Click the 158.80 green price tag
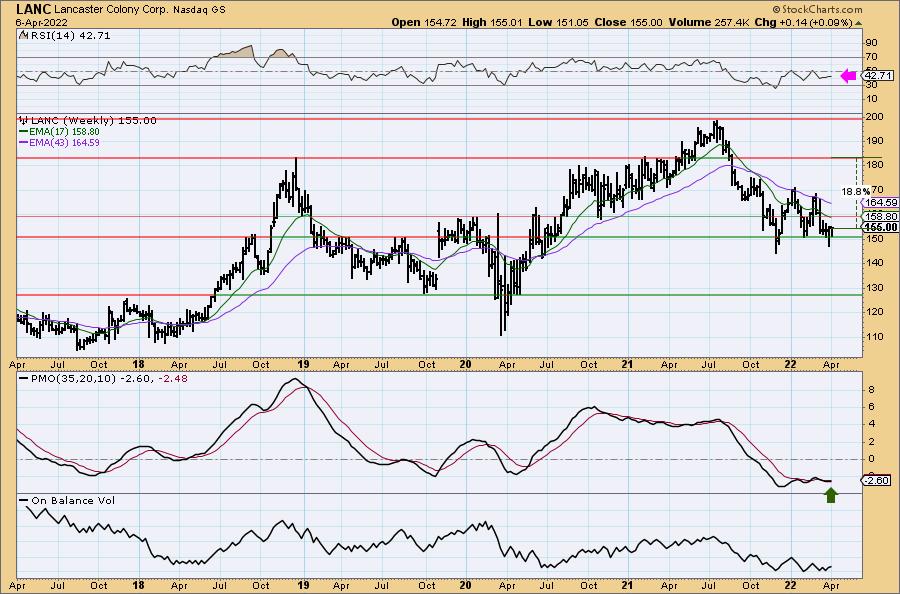The height and width of the screenshot is (594, 900). click(x=880, y=216)
